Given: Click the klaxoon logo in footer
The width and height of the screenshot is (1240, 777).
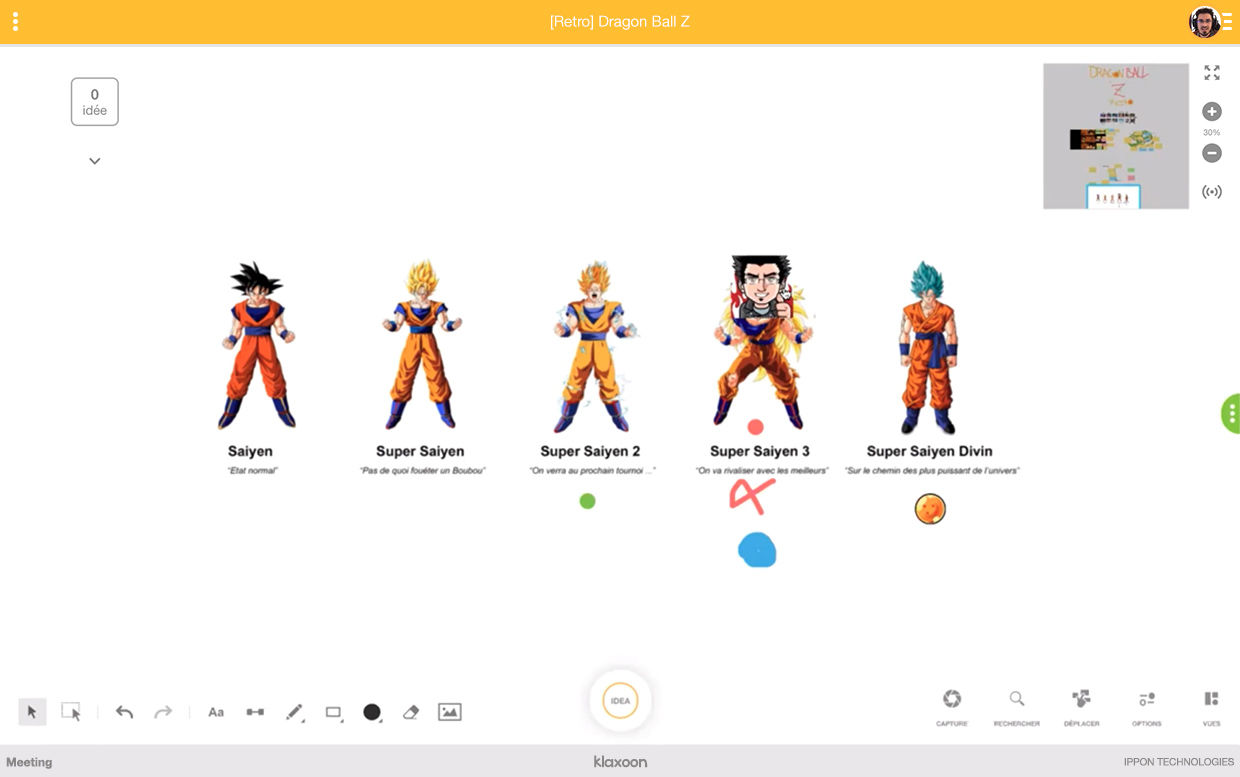Looking at the screenshot, I should [620, 762].
